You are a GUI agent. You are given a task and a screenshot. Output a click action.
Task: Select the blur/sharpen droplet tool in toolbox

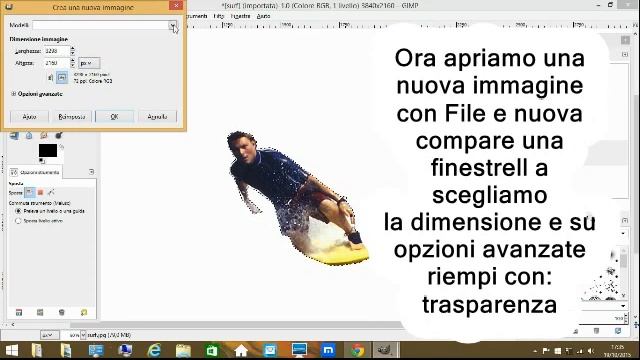[29, 136]
